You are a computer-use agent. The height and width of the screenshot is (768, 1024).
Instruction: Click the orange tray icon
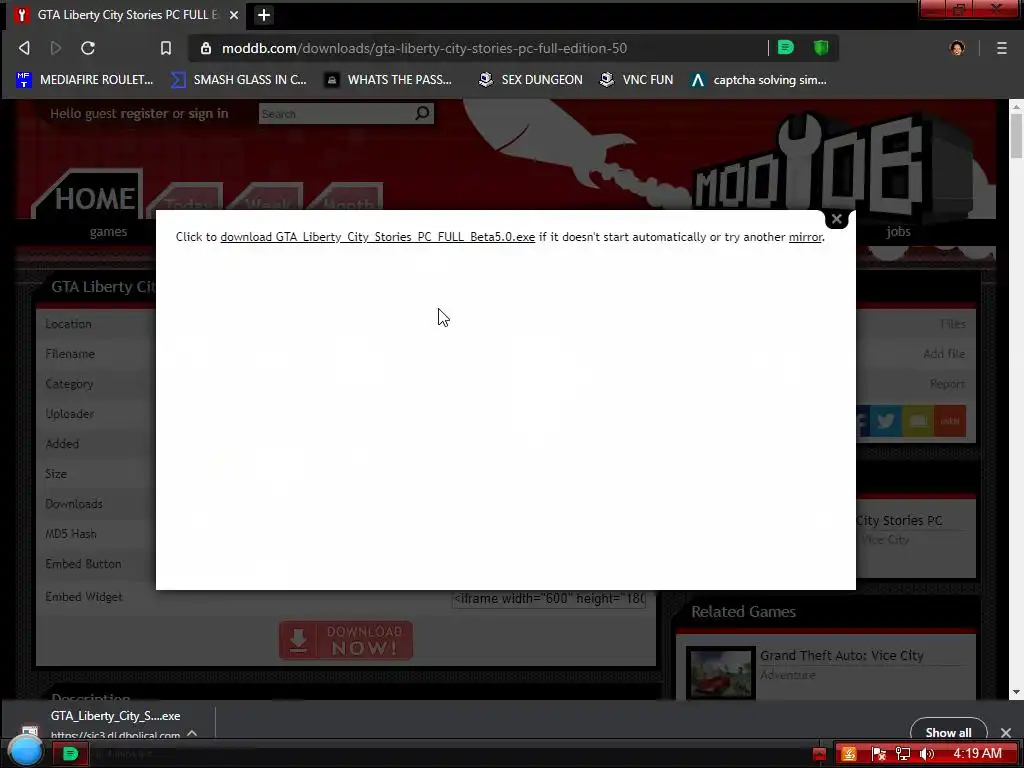click(x=848, y=754)
